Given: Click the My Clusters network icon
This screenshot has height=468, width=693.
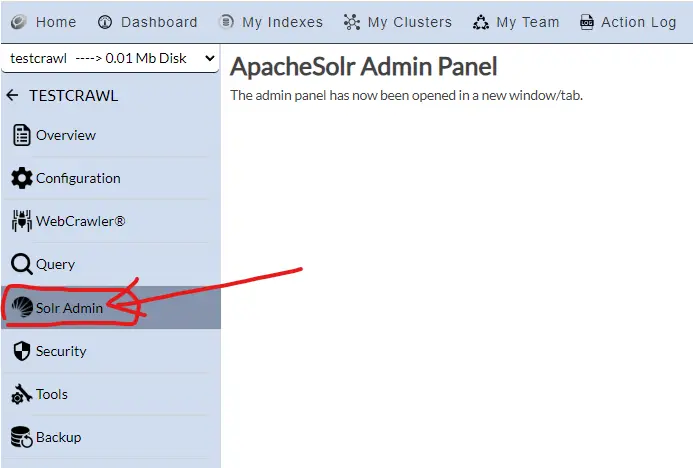Looking at the screenshot, I should pos(351,22).
